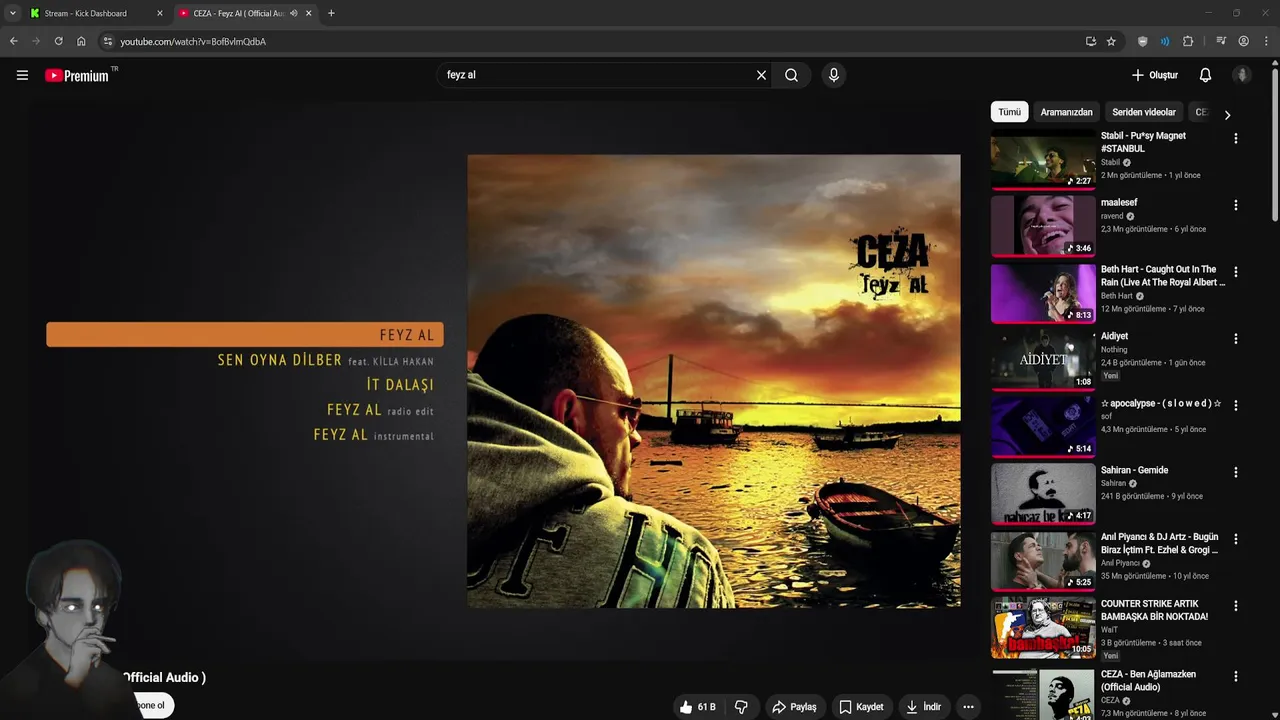
Task: Open options for Anıl Piyancı video
Action: tap(1236, 539)
